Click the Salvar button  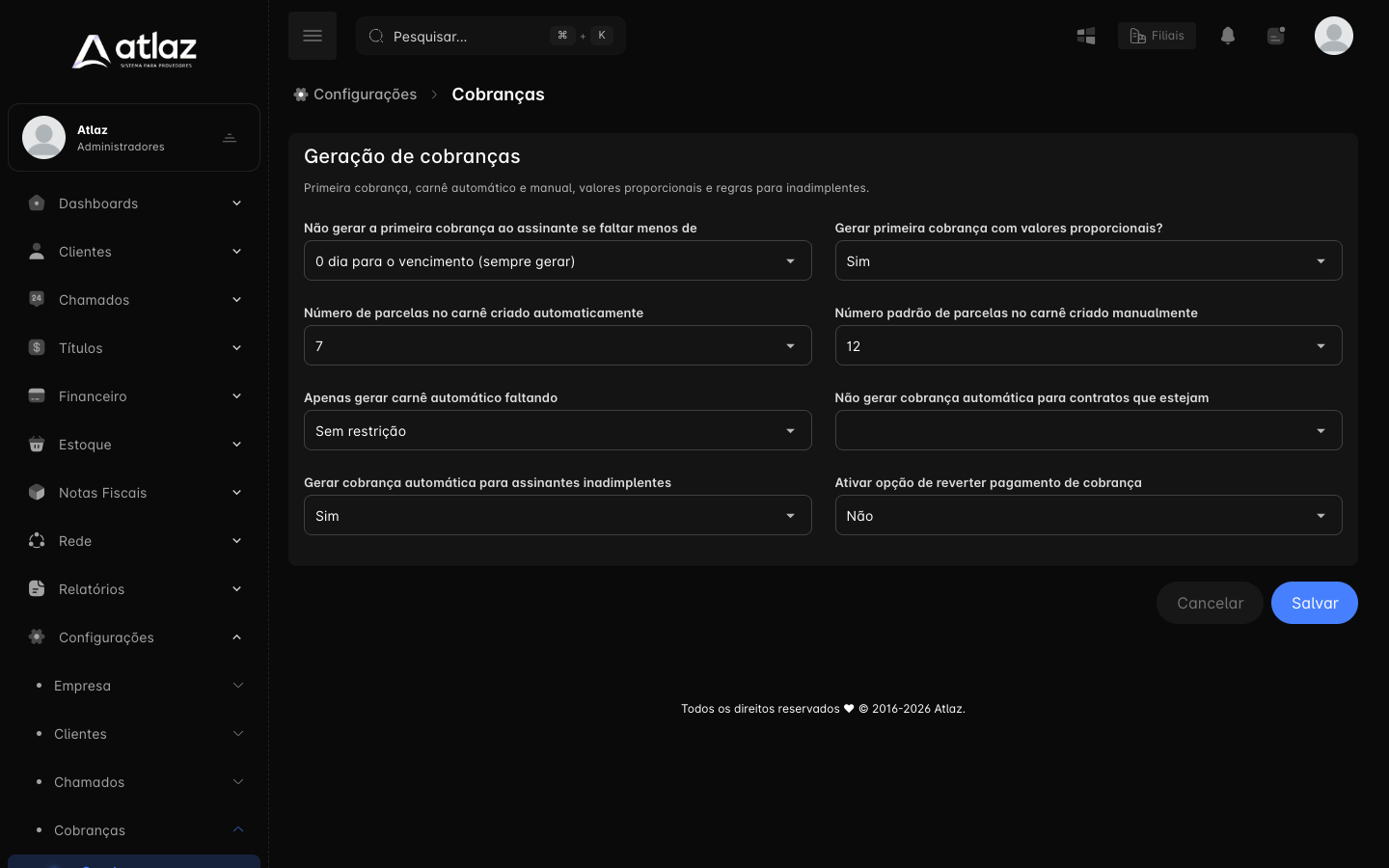1315,603
